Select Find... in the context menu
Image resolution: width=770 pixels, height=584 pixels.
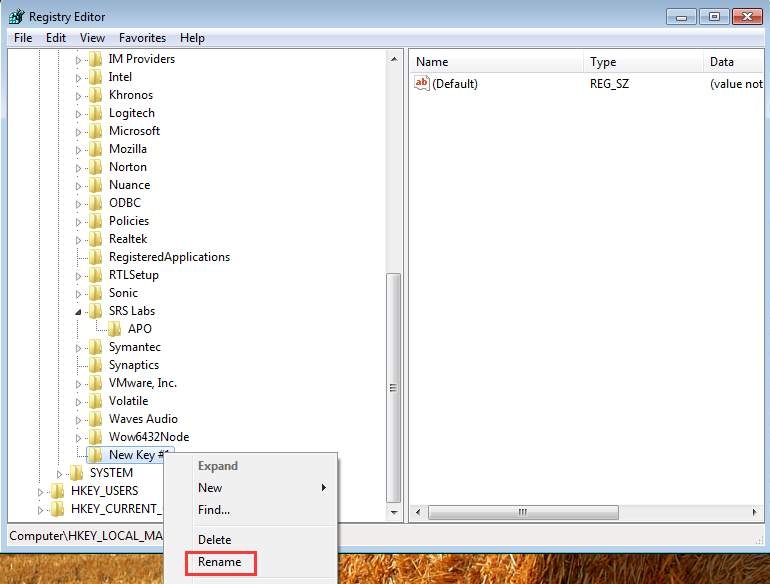(x=214, y=510)
